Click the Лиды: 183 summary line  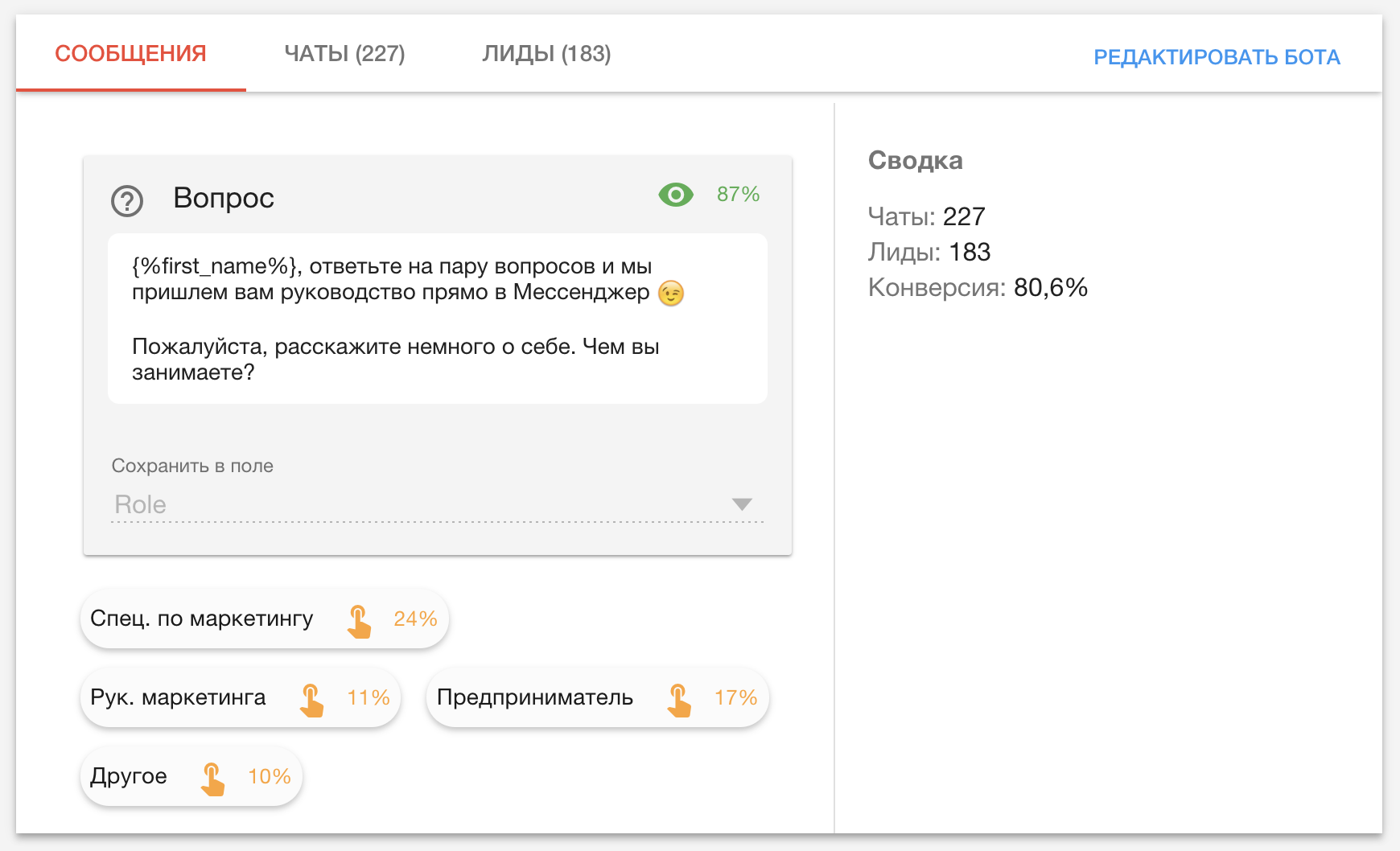[x=929, y=252]
